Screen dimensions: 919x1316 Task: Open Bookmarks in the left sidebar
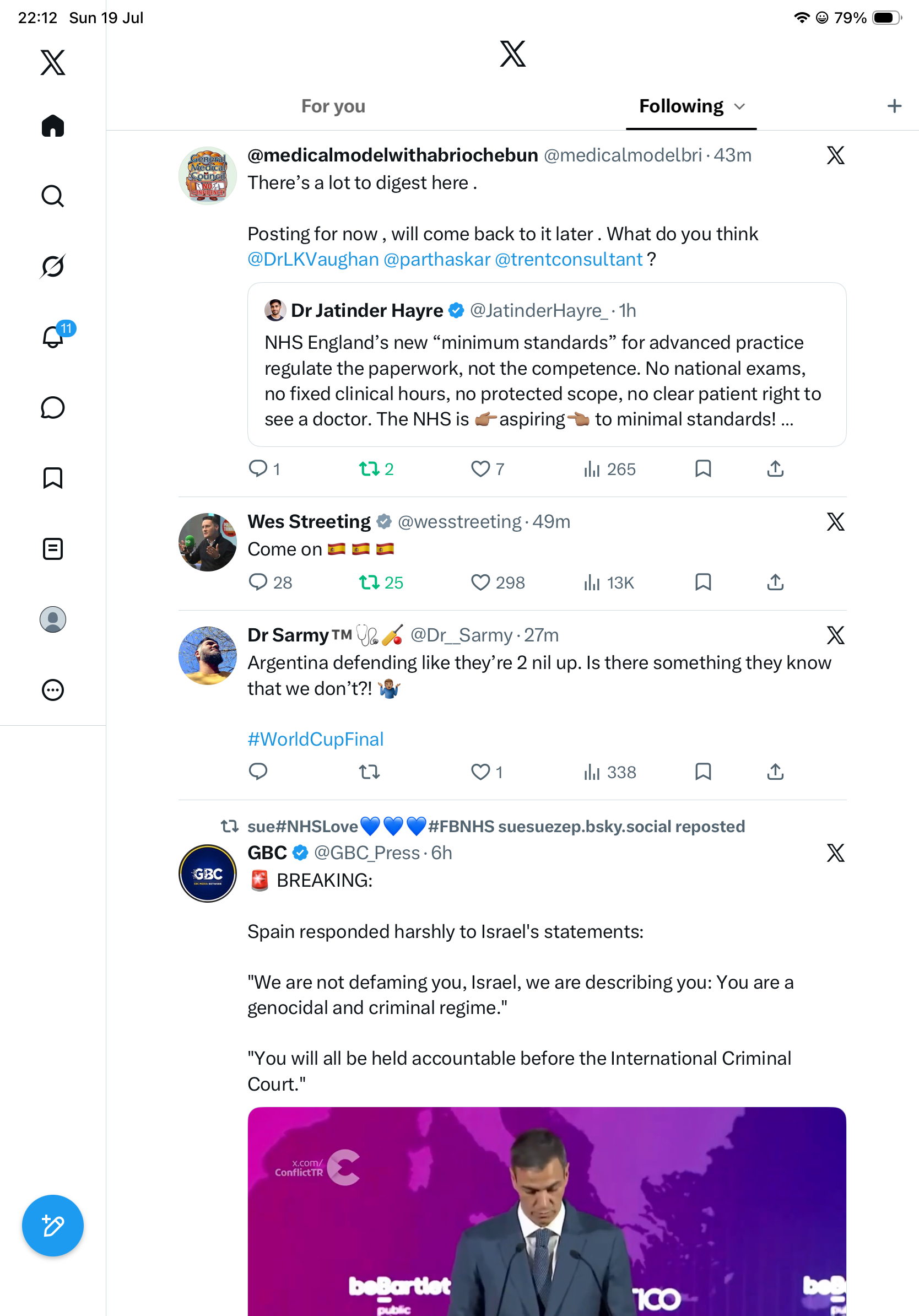pos(53,478)
